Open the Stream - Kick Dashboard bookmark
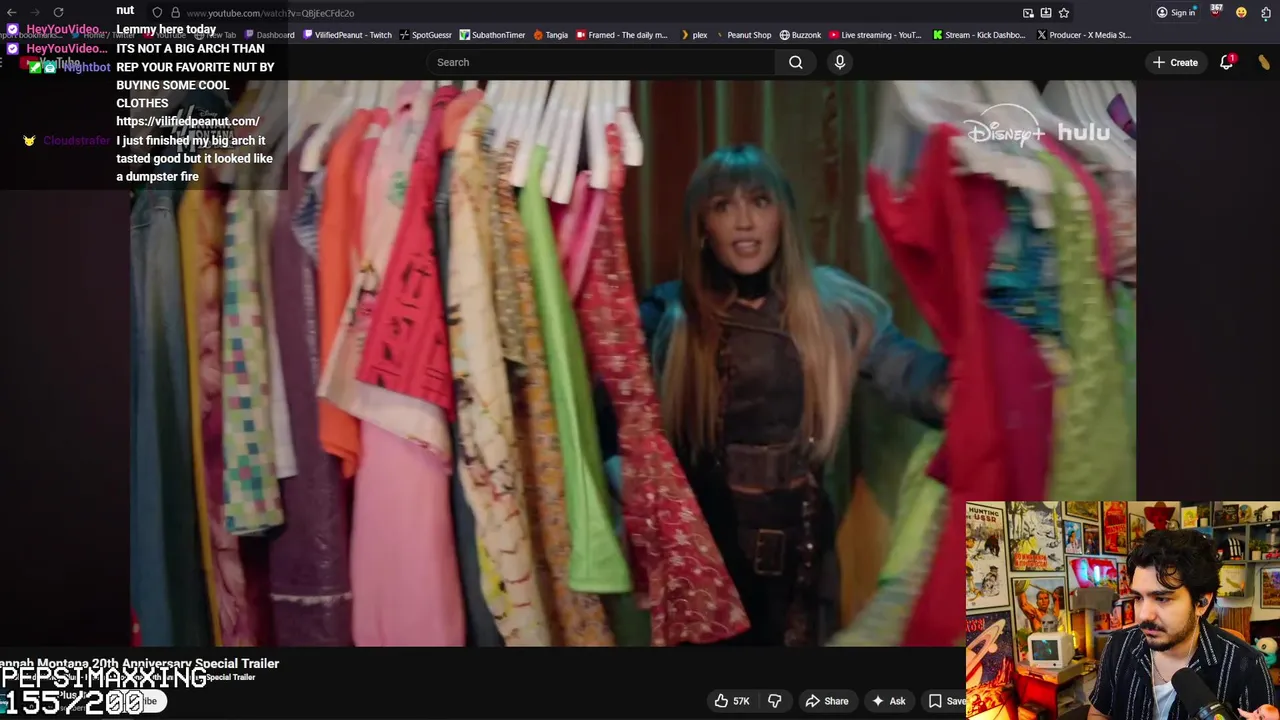This screenshot has width=1280, height=720. point(979,35)
